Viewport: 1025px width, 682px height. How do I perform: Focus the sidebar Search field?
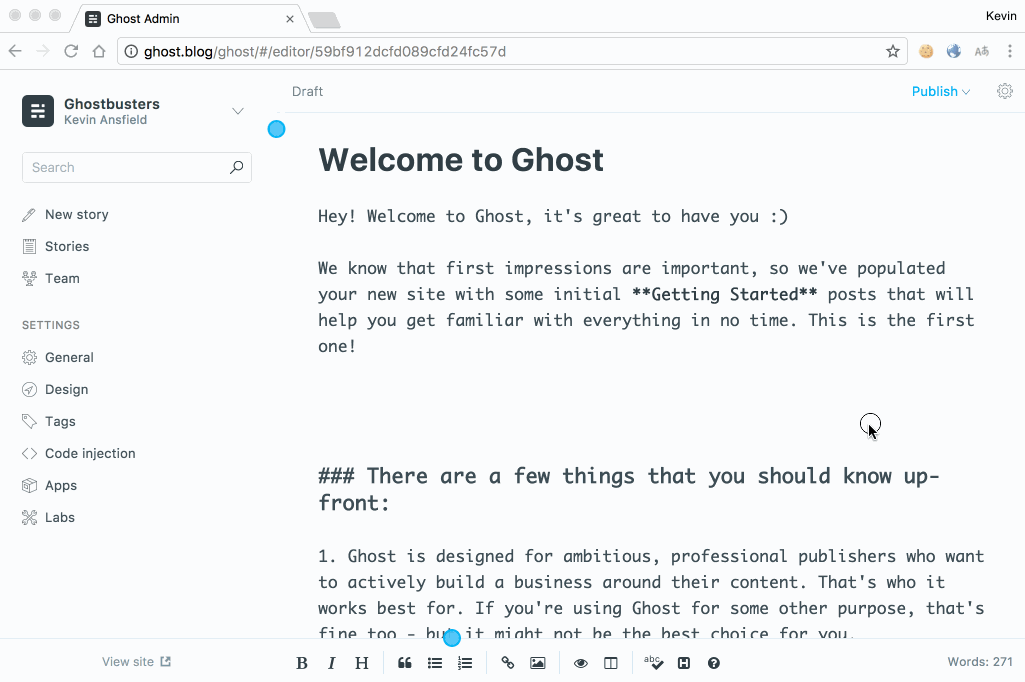click(x=137, y=167)
